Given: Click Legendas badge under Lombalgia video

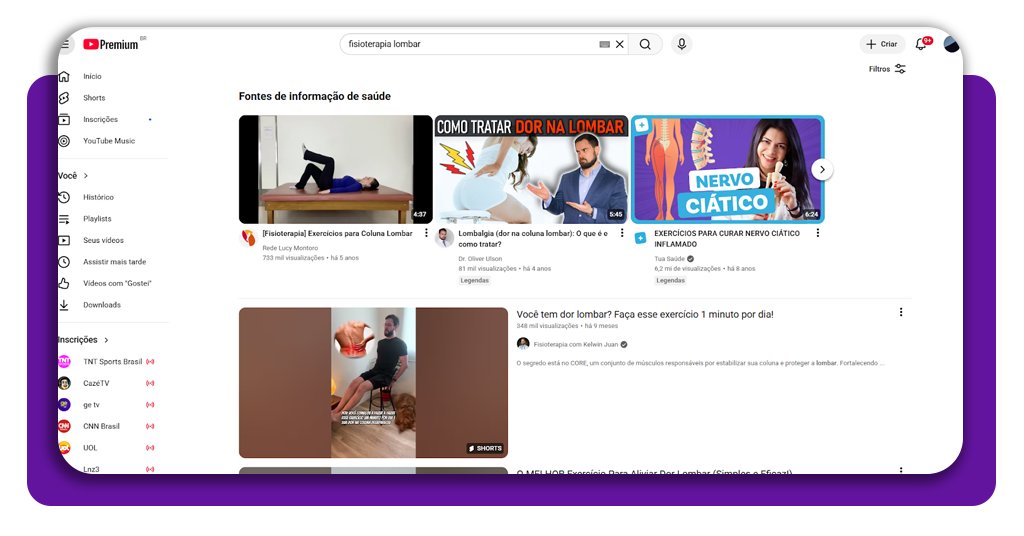Looking at the screenshot, I should pos(475,280).
